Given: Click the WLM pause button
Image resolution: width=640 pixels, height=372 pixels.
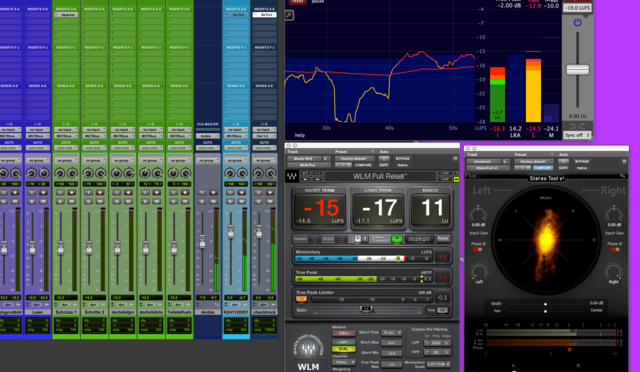Looking at the screenshot, I should click(365, 239).
